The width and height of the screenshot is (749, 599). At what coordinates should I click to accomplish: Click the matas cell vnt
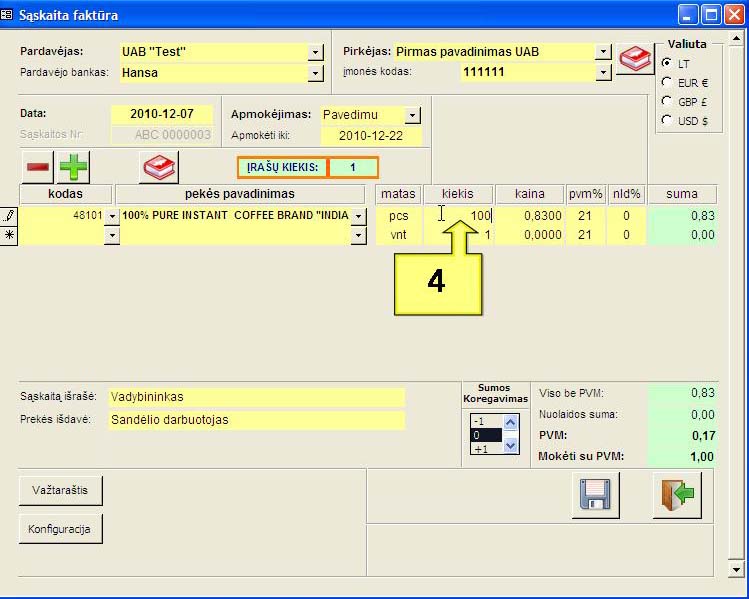[x=398, y=235]
